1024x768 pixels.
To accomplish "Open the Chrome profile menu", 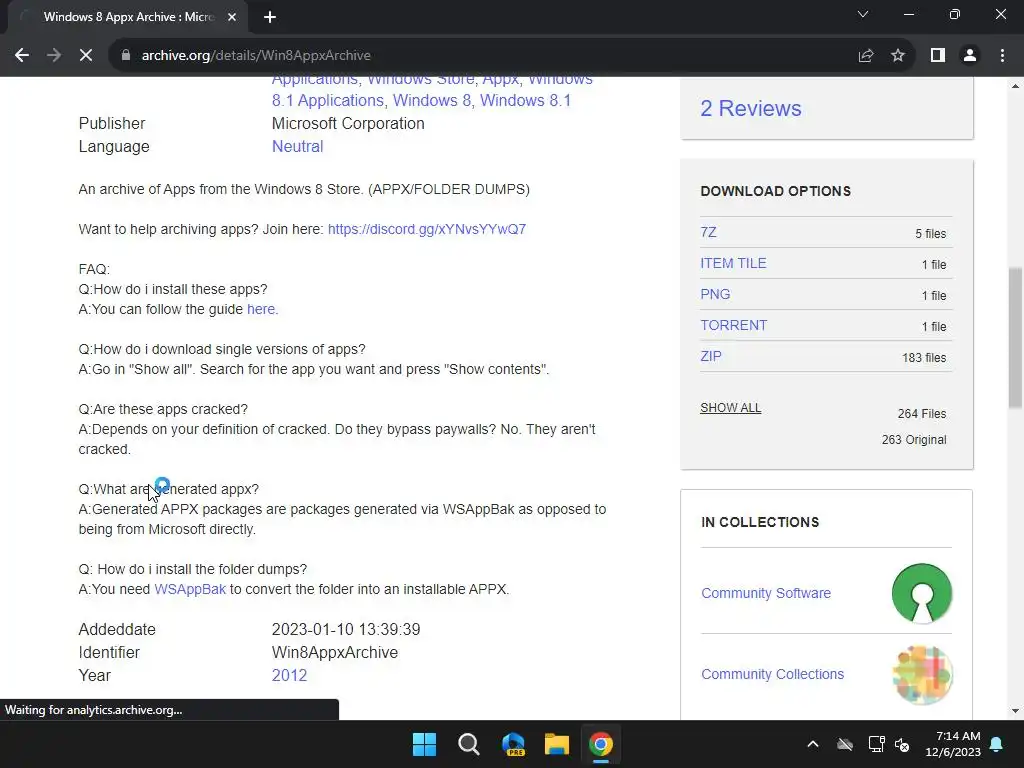I will (x=970, y=56).
